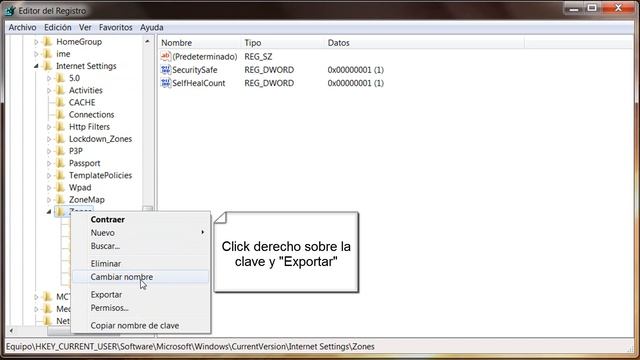Click the TemplatePolicies folder icon
Viewport: 640px width, 360px height.
(60, 176)
